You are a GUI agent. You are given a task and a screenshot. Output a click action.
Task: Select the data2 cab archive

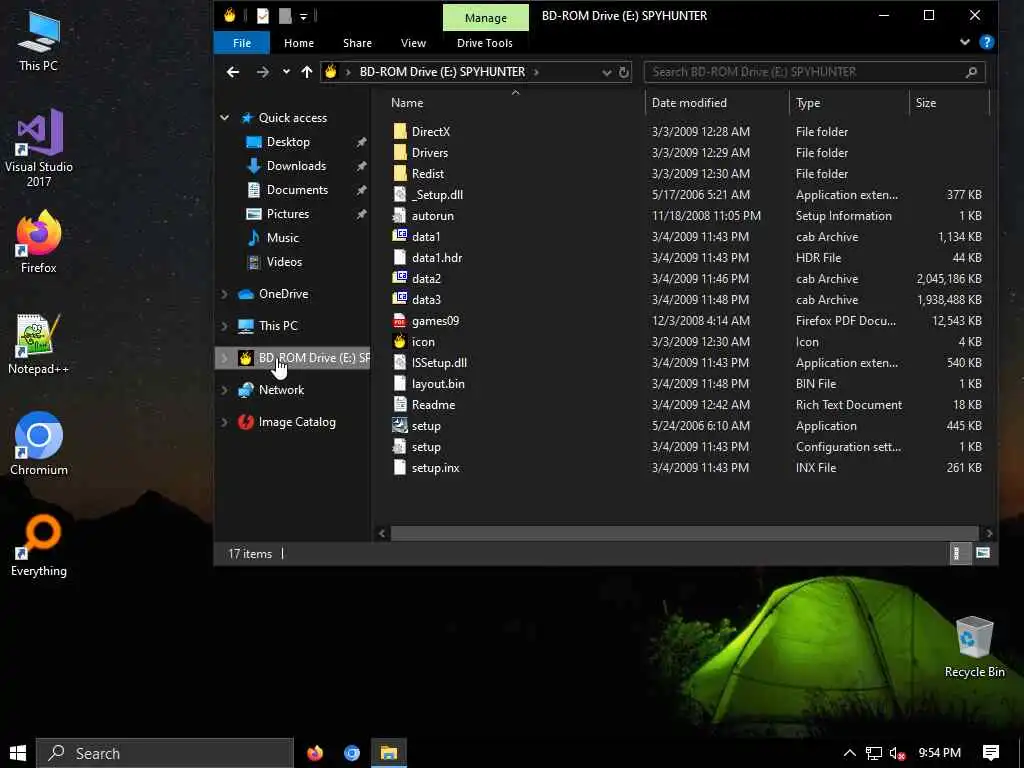pyautogui.click(x=426, y=279)
